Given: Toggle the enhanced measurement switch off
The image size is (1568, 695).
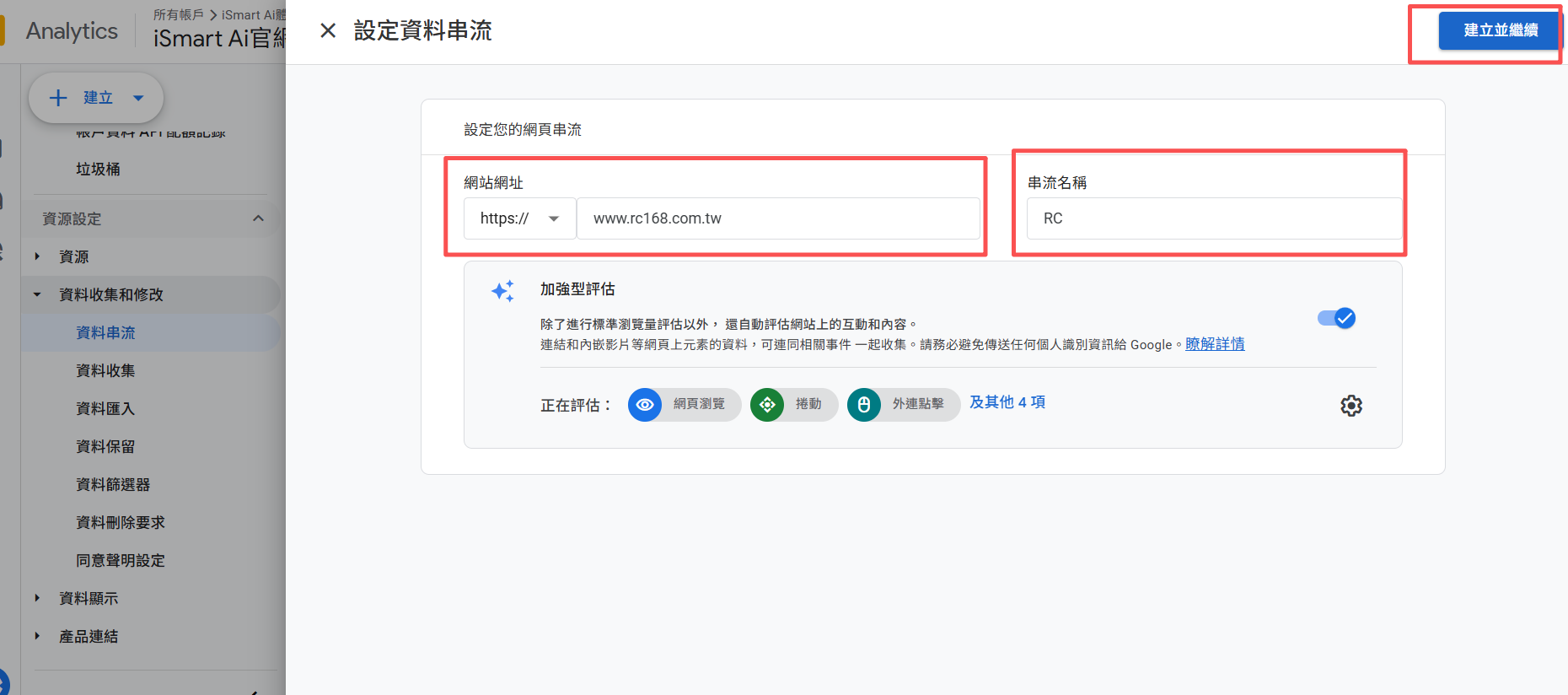Looking at the screenshot, I should 1336,318.
